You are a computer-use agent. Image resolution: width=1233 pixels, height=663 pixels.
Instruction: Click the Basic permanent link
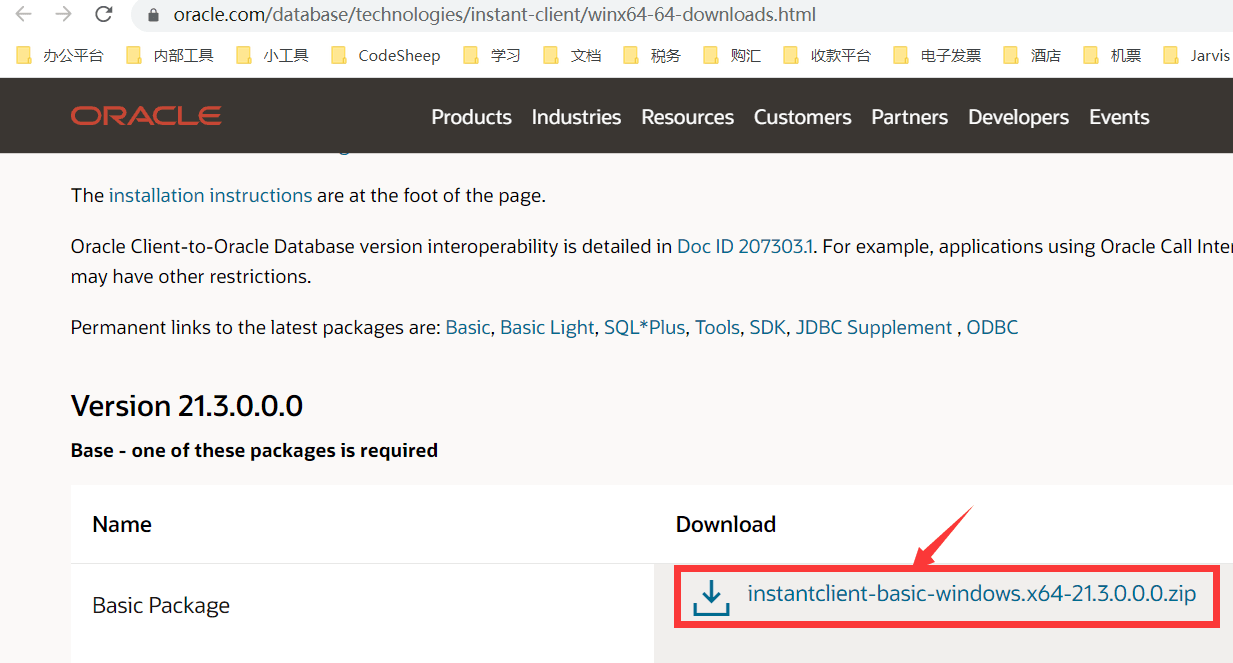coord(468,327)
